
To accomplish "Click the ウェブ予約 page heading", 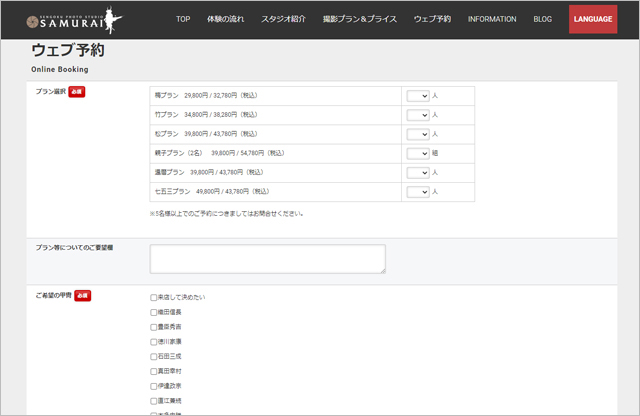I will (68, 50).
